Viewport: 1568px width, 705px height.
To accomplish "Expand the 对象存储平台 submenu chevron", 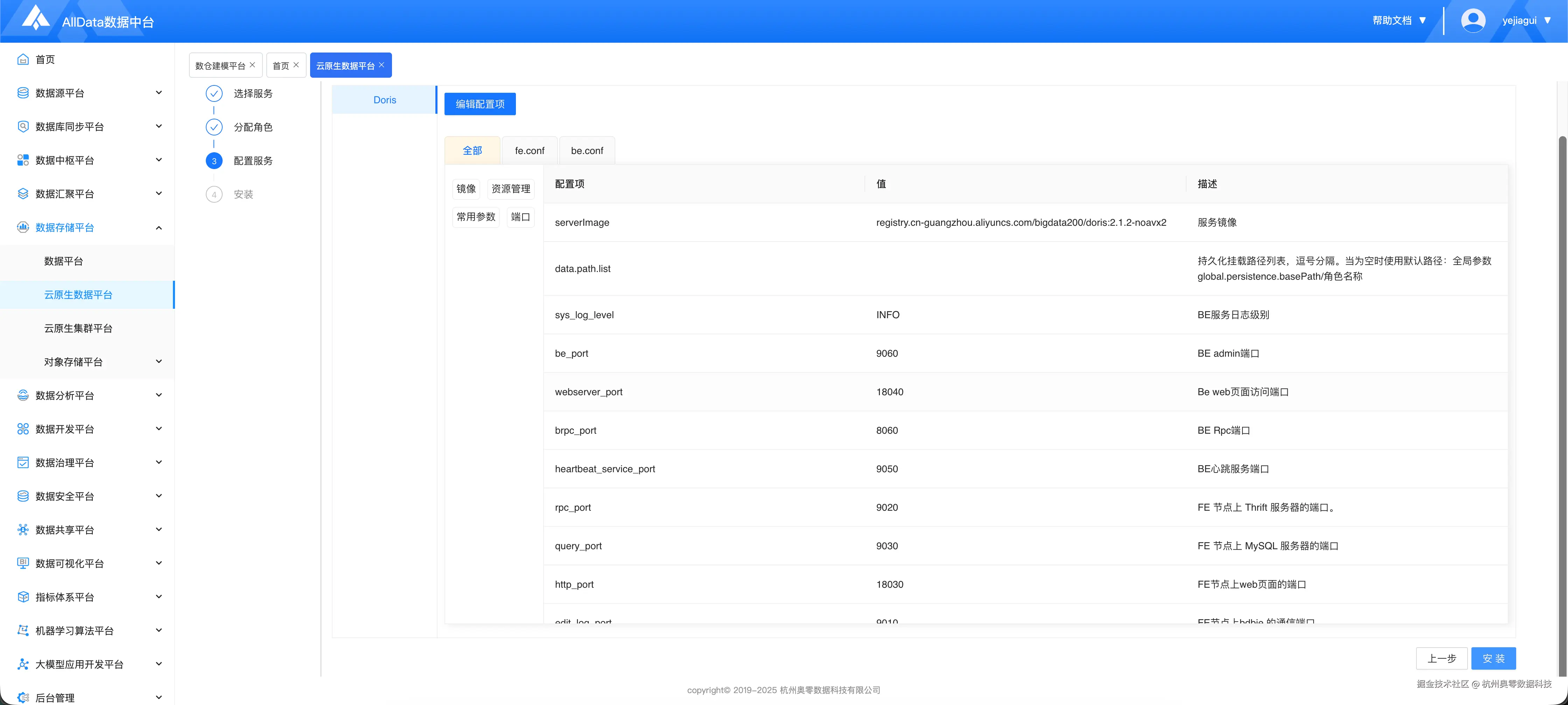I will click(x=159, y=362).
